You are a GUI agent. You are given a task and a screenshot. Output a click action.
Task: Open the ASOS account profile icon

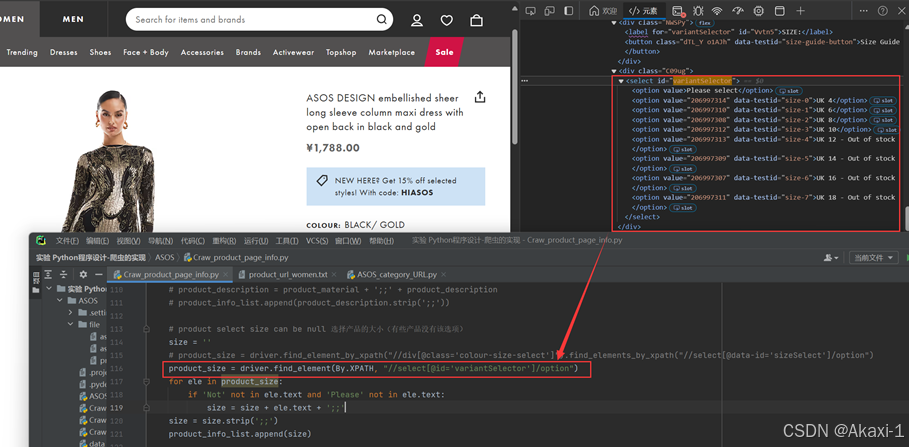(x=417, y=20)
